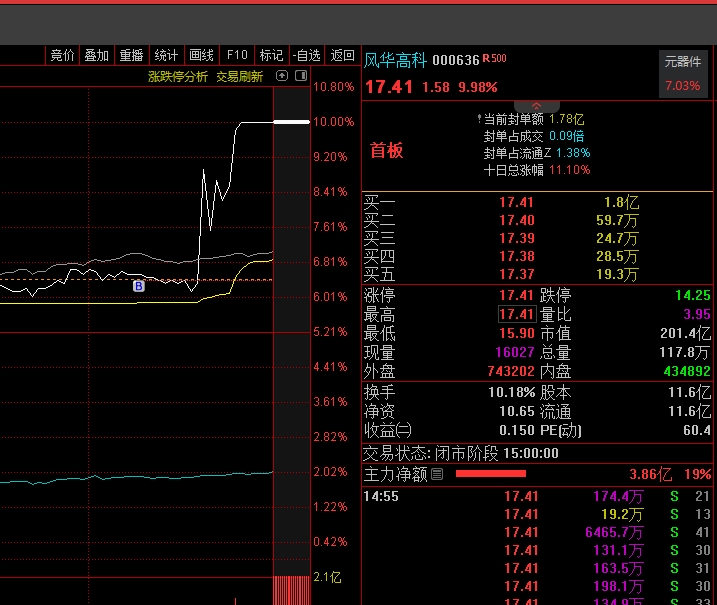Click the B buy marker on chart
Screen dimensions: 717x605
pos(139,286)
